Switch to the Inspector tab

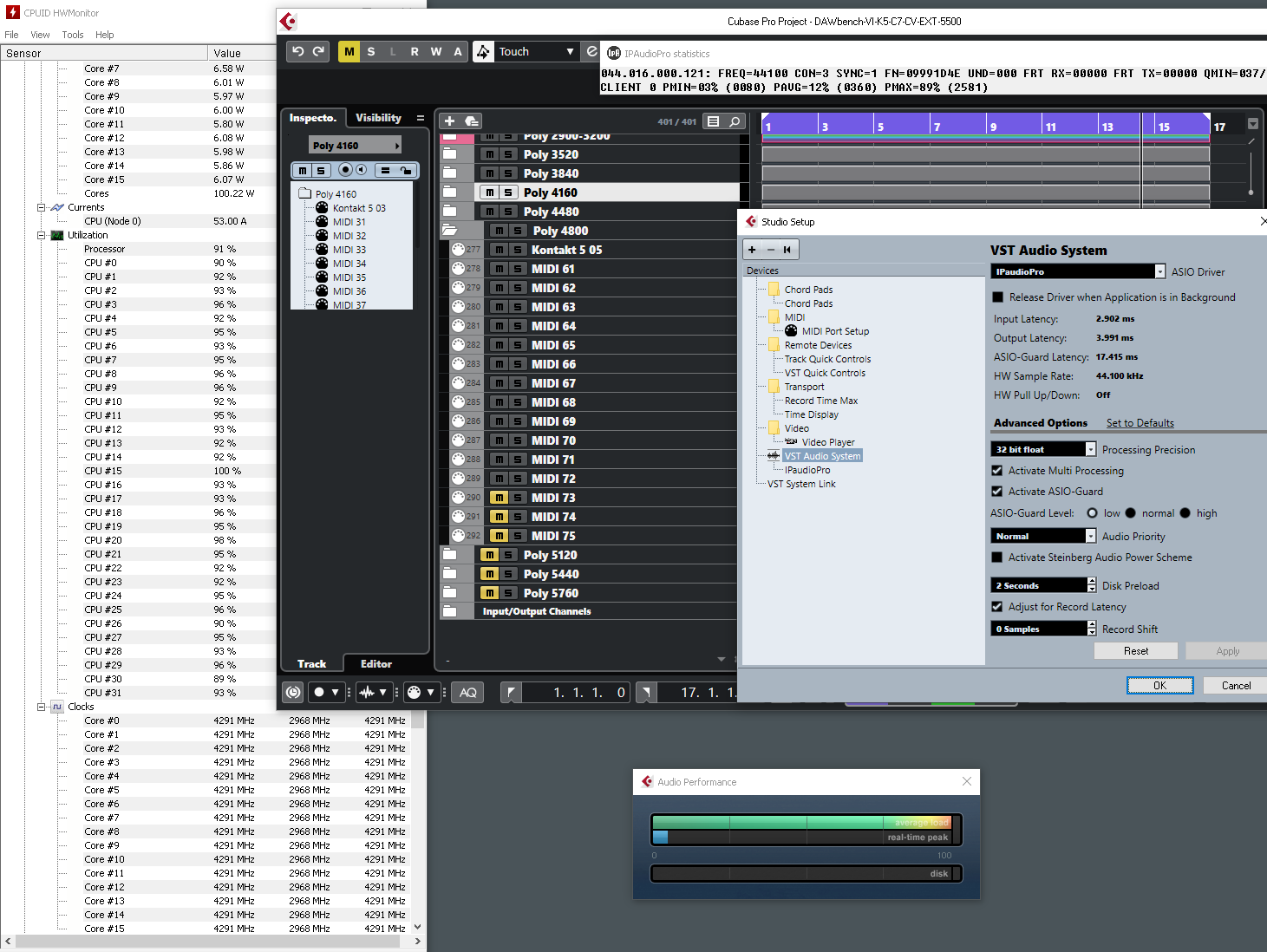[312, 117]
